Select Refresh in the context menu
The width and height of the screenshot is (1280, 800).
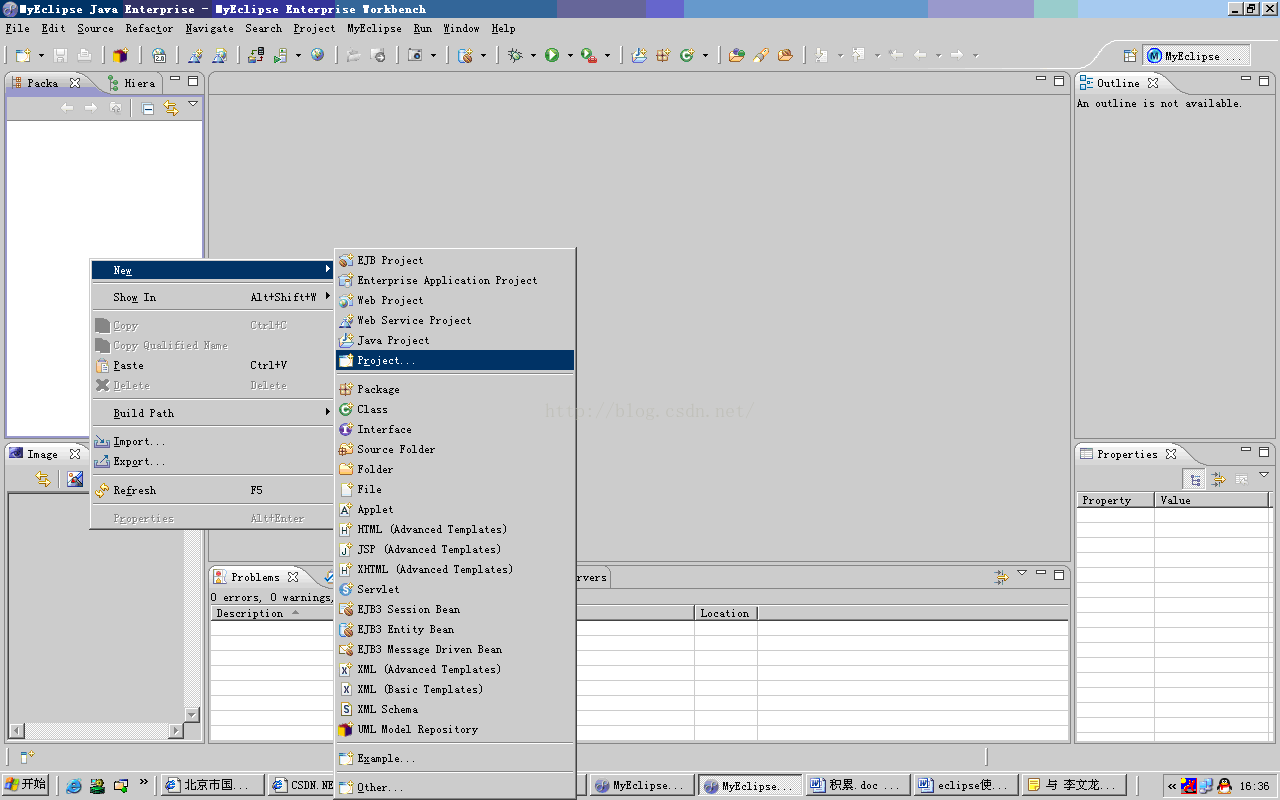point(212,490)
